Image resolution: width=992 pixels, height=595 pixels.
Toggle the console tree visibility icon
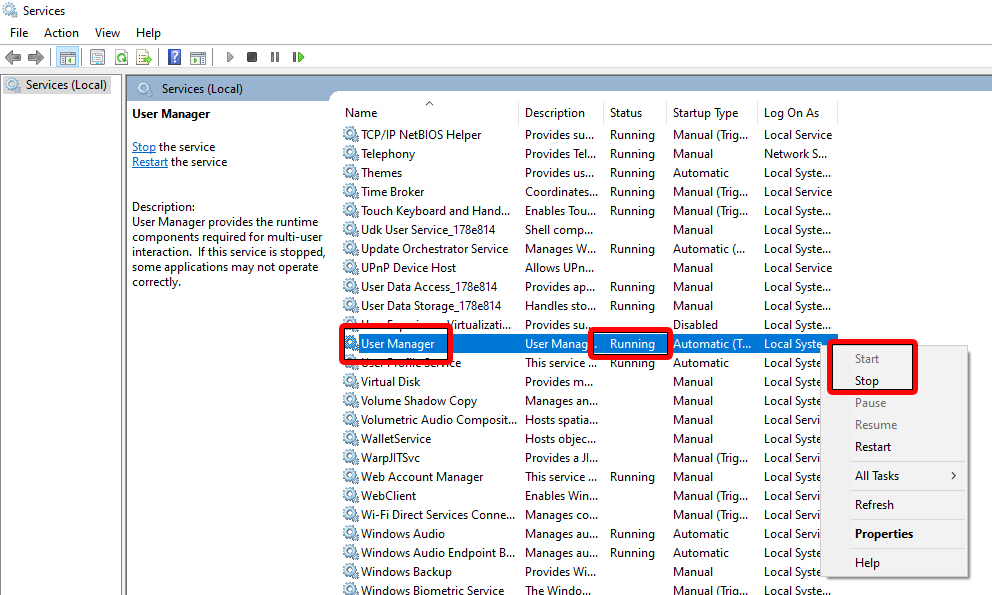point(68,57)
